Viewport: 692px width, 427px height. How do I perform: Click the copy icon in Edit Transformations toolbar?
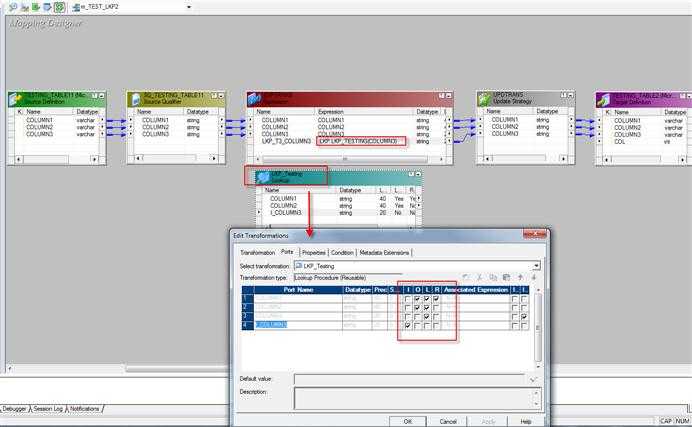coord(493,277)
